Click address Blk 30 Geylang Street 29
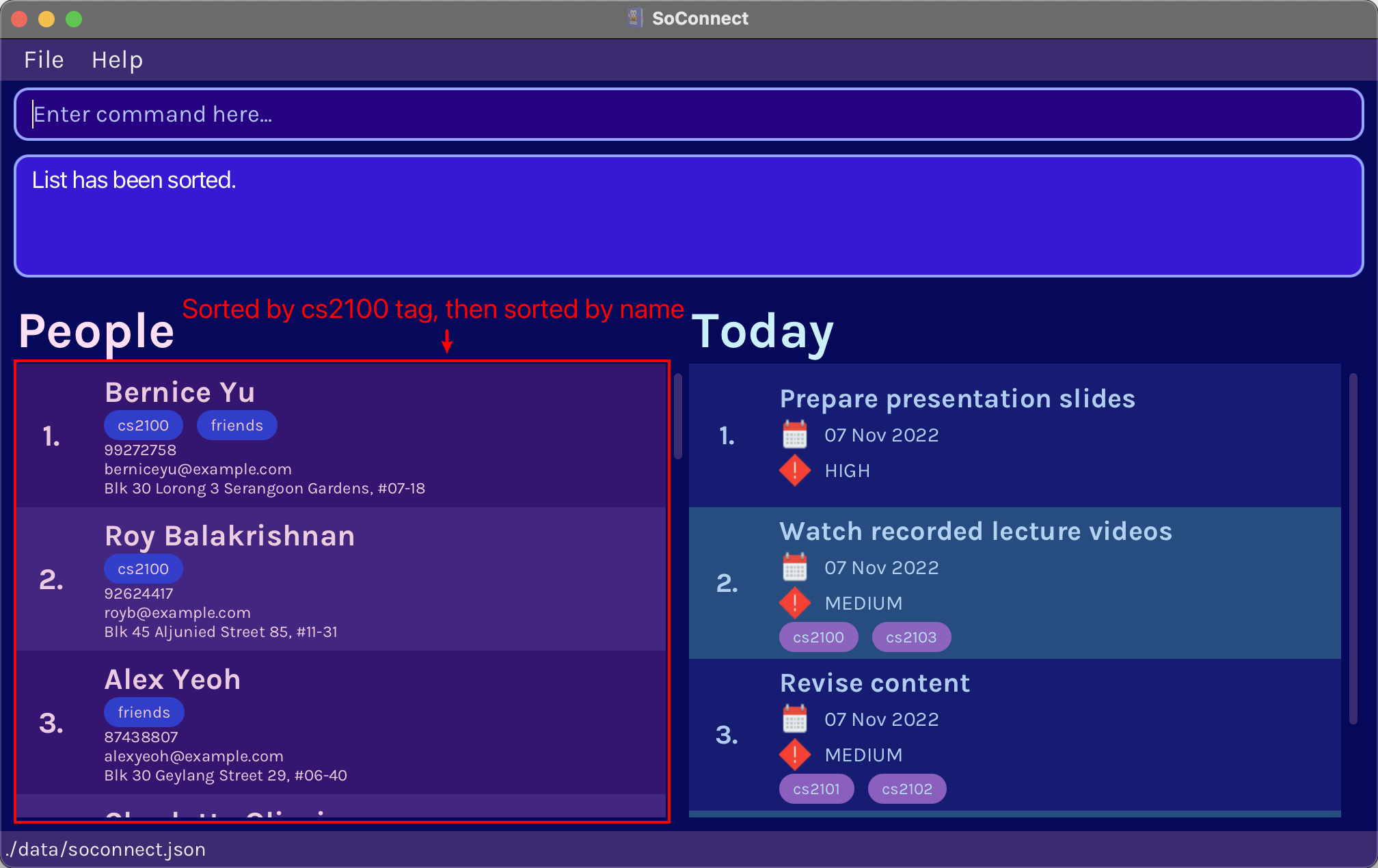This screenshot has height=868, width=1378. [226, 775]
